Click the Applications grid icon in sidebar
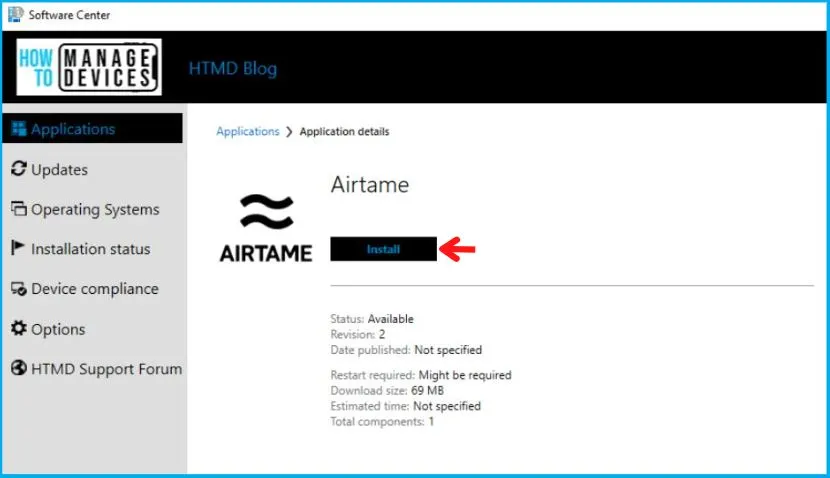The width and height of the screenshot is (830, 478). 19,129
